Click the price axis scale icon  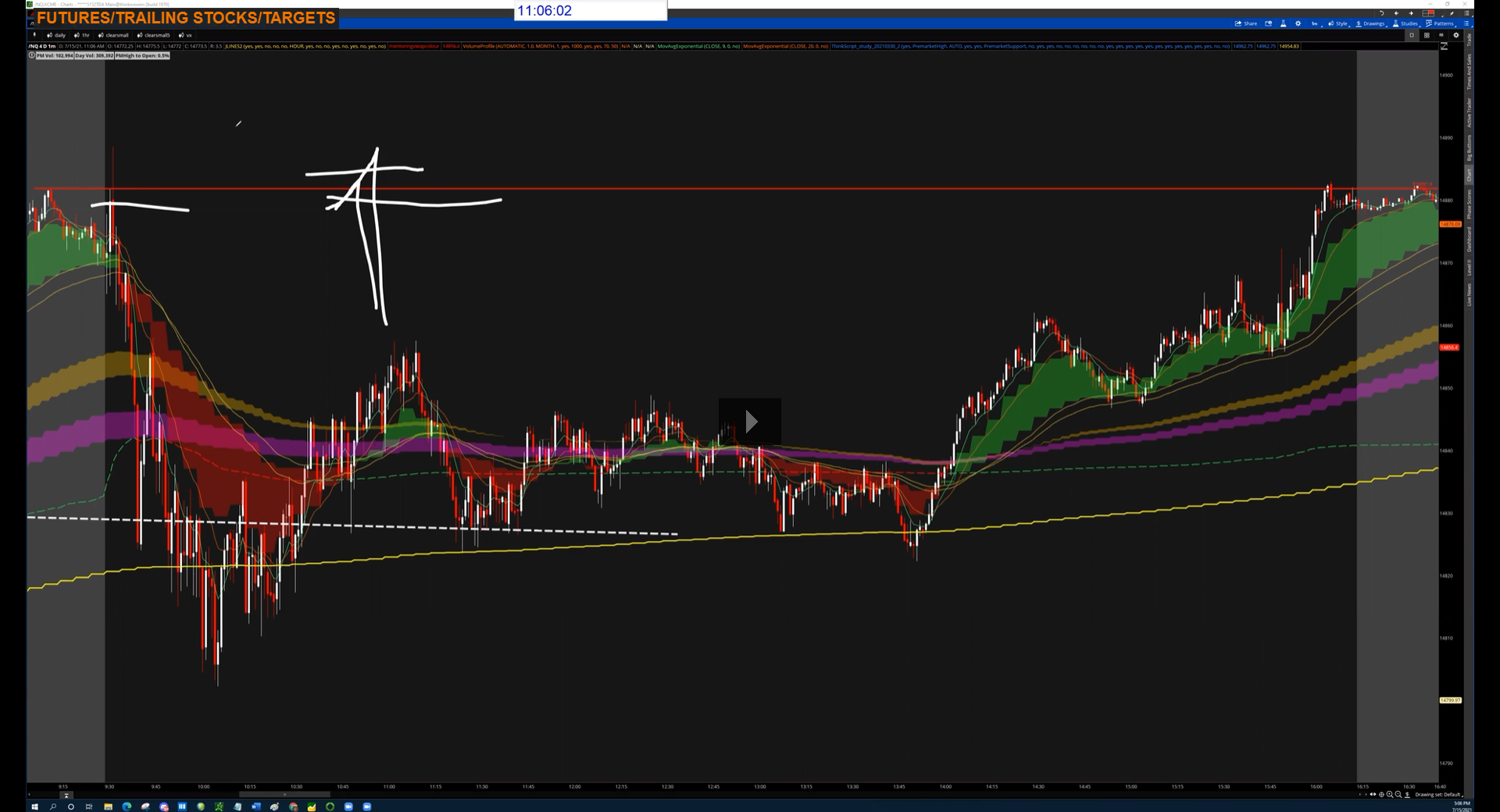1444,46
